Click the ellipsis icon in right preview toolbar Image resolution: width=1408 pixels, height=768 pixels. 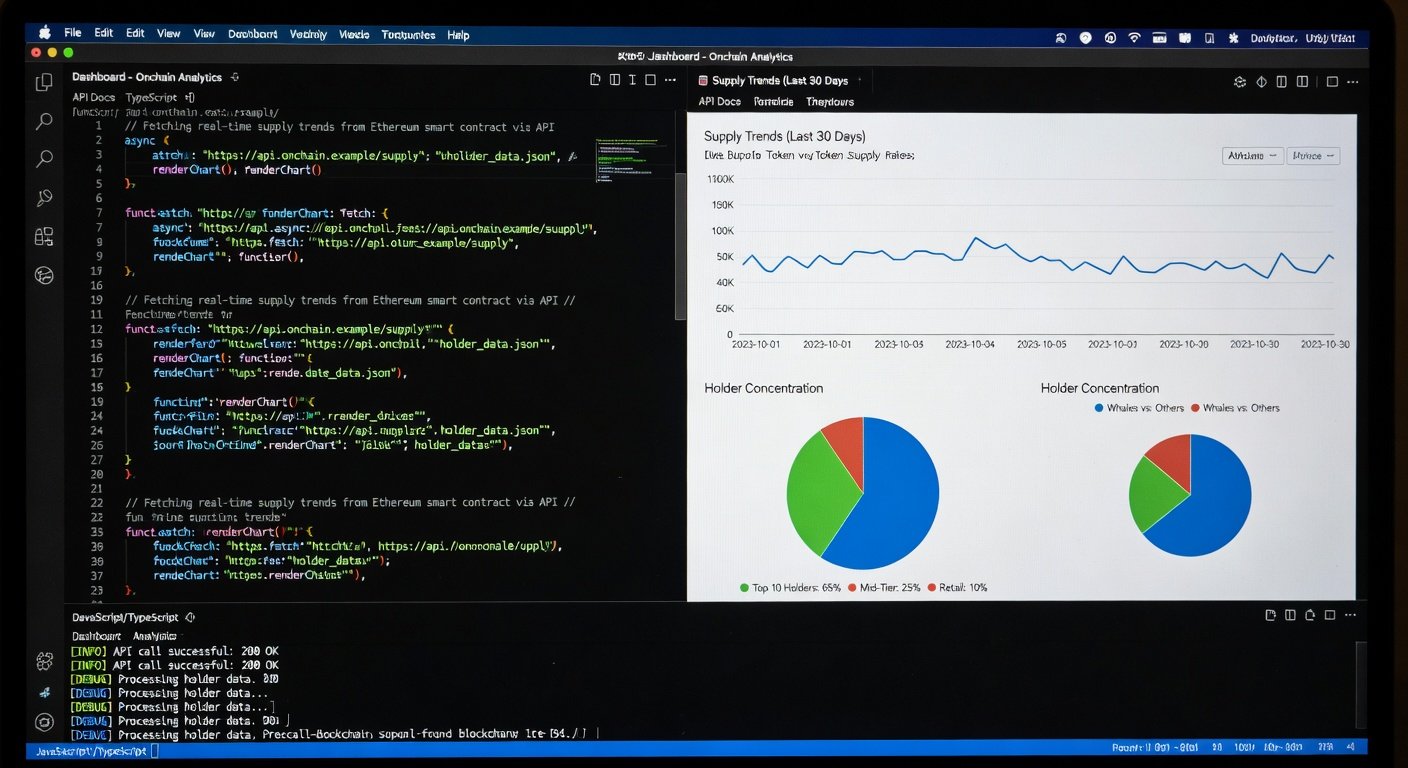tap(1351, 82)
